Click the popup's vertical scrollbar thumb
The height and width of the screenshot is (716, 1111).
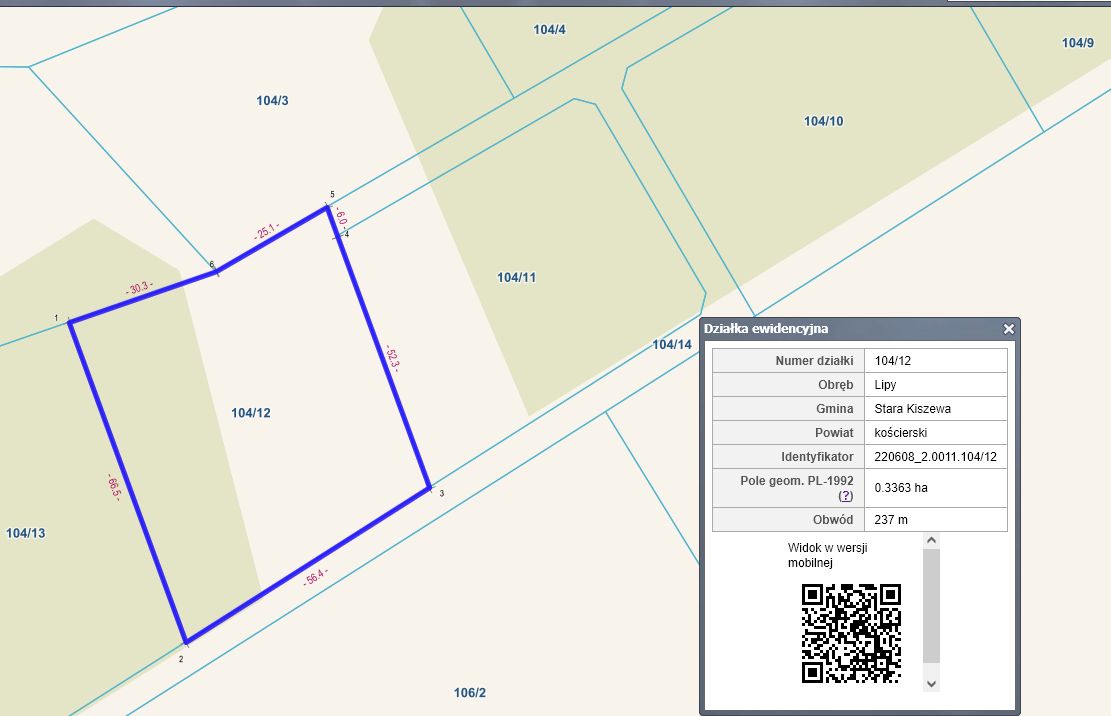click(x=932, y=606)
